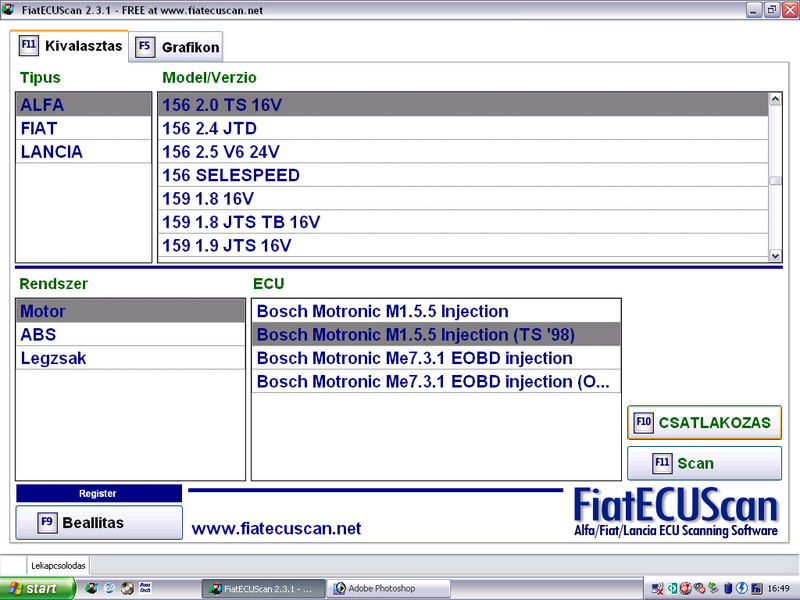The height and width of the screenshot is (600, 800).
Task: Select Bosch Motronic Me7.3.1 EOBD injection (O... entry
Action: pos(436,381)
